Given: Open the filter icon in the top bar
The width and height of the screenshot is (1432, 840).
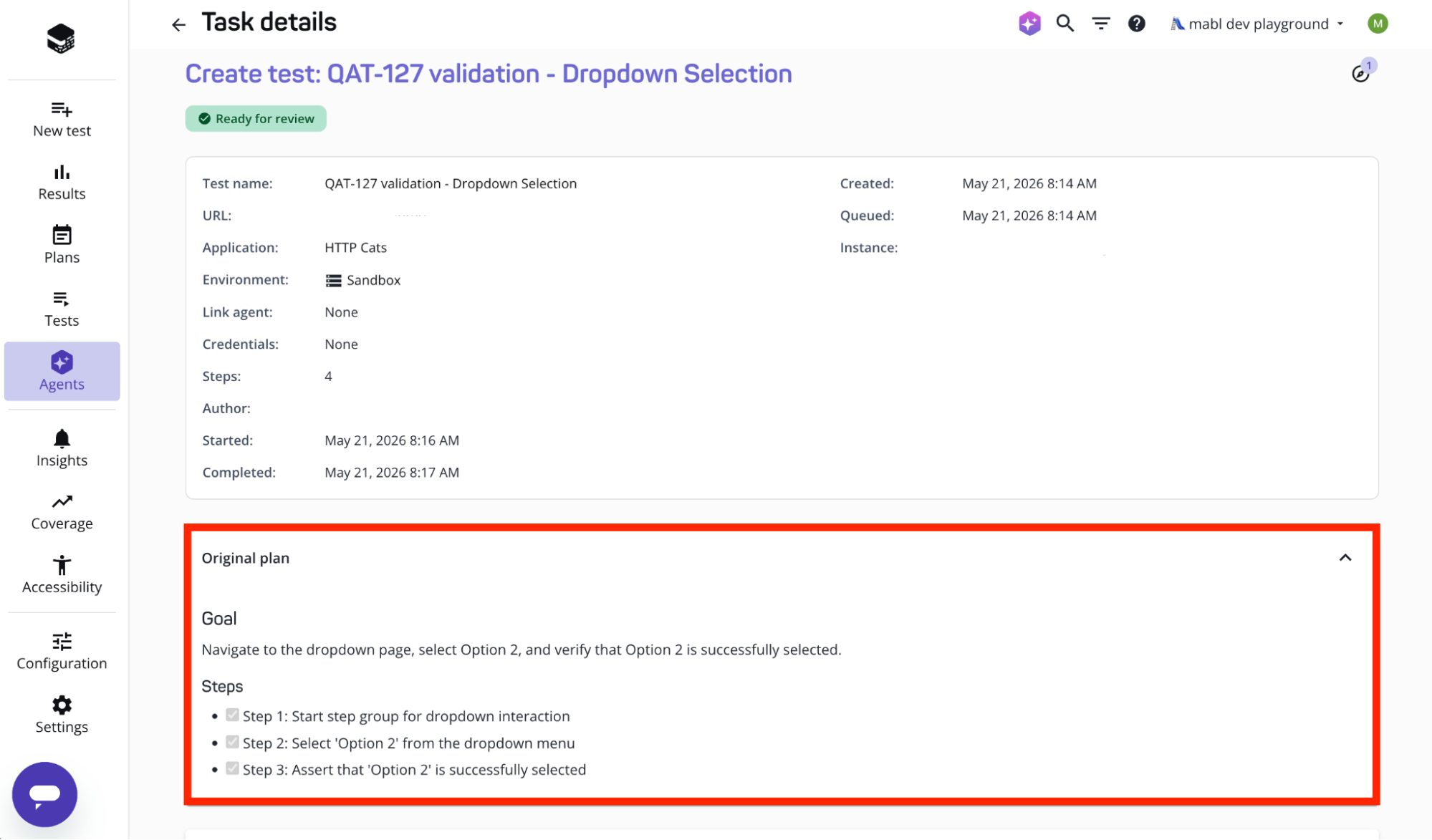Looking at the screenshot, I should tap(1100, 24).
